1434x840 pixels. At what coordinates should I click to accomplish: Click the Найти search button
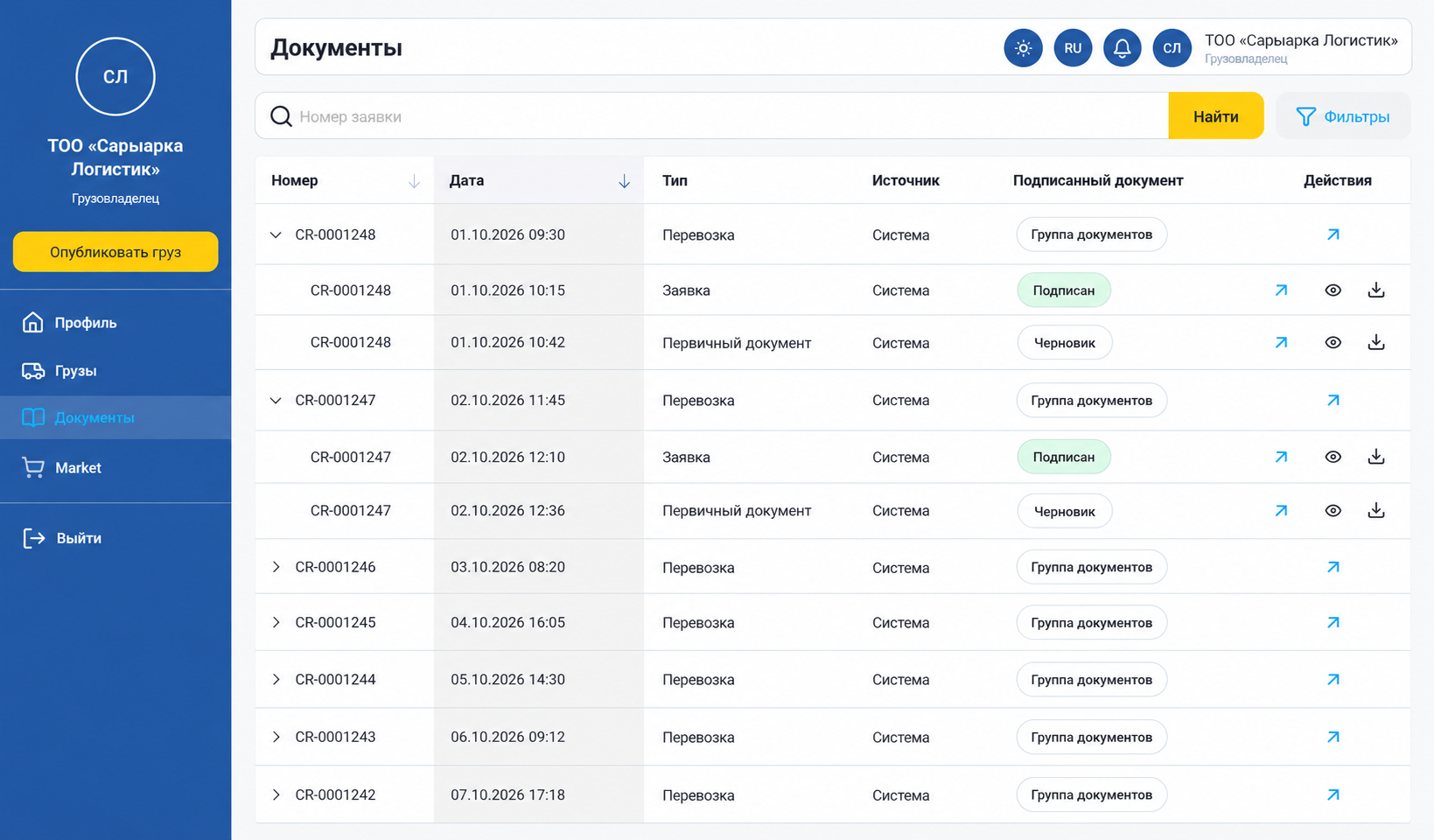click(1216, 116)
